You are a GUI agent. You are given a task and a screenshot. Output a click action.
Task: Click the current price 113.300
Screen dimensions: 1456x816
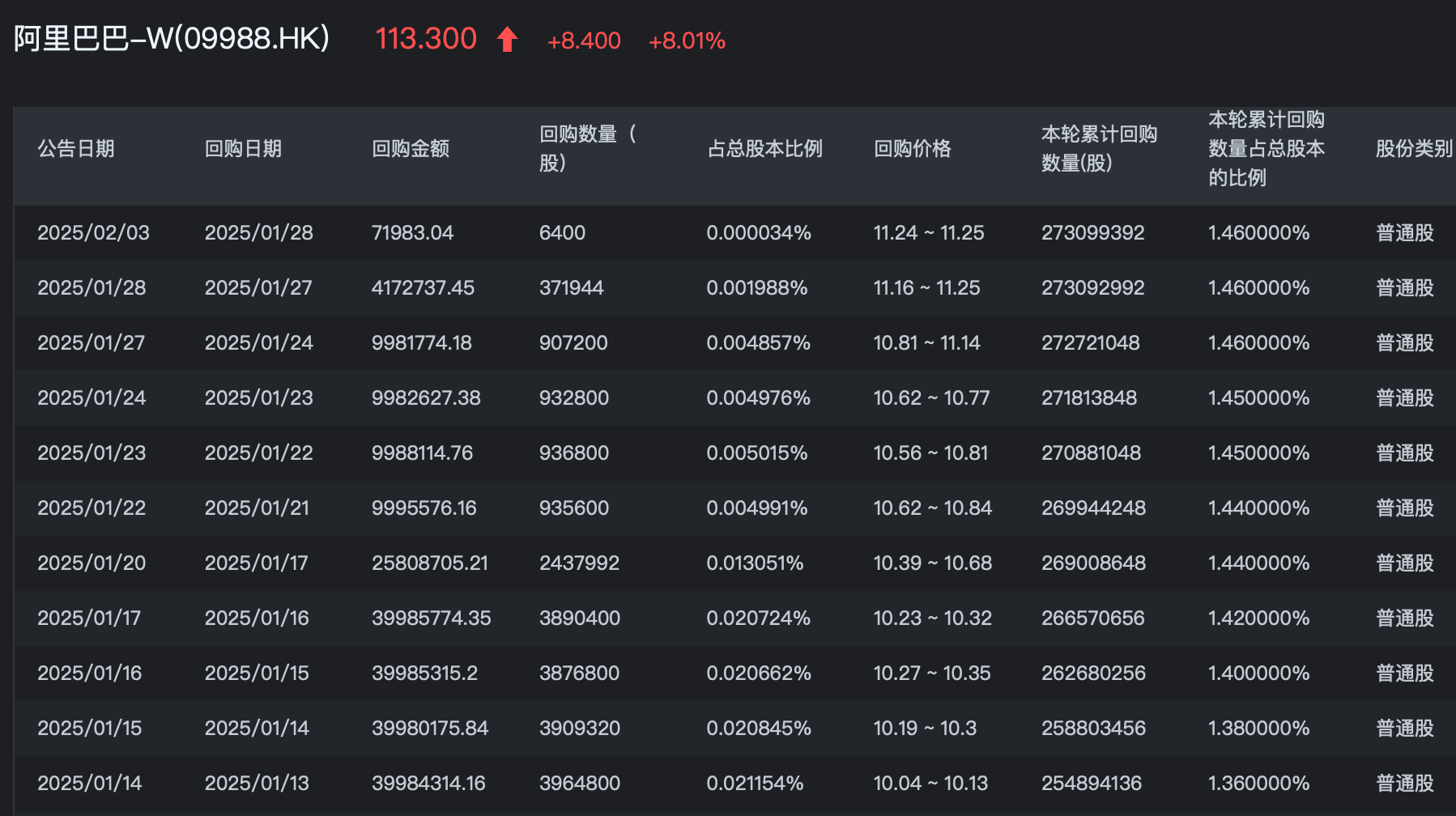pyautogui.click(x=426, y=39)
